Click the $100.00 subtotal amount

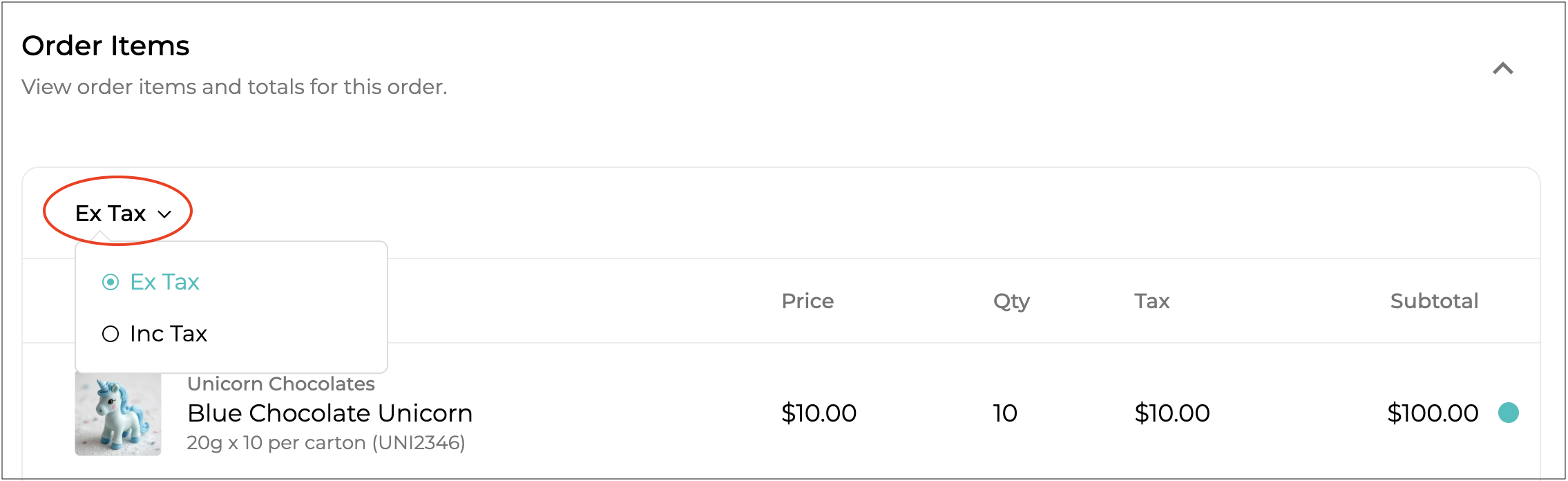pos(1433,413)
